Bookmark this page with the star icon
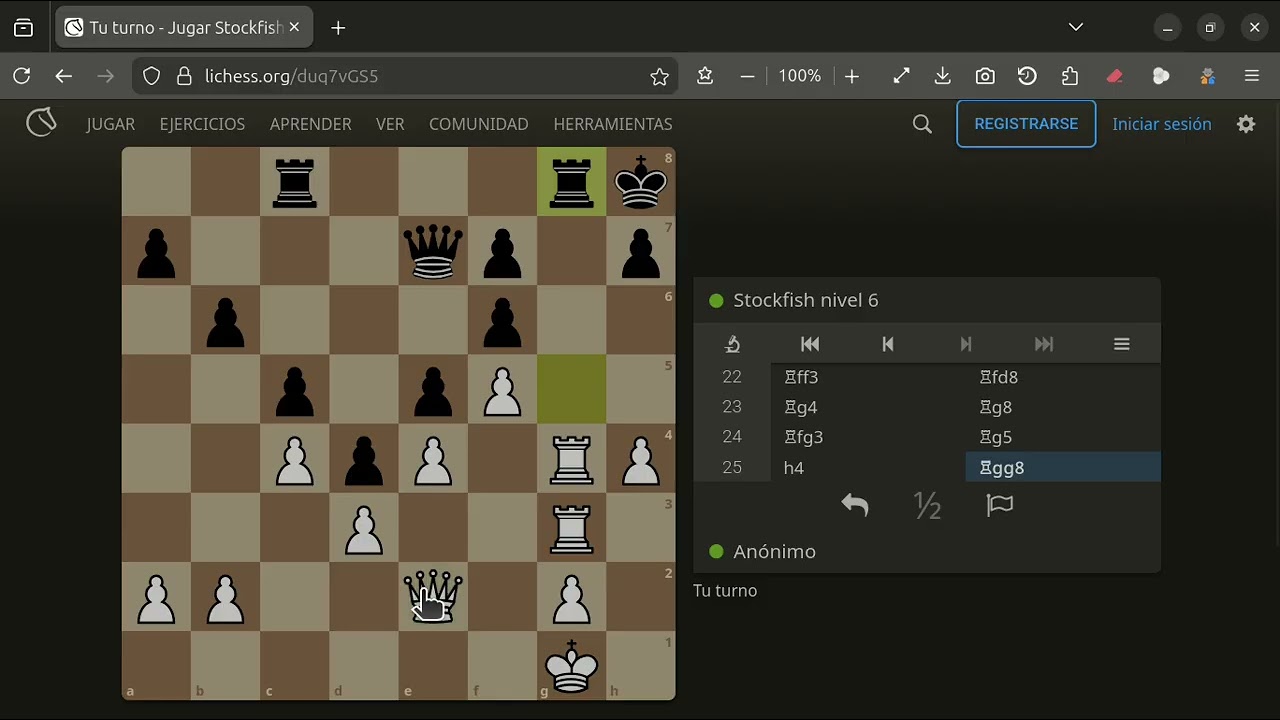Screen dimensions: 1280x720 (x=659, y=76)
